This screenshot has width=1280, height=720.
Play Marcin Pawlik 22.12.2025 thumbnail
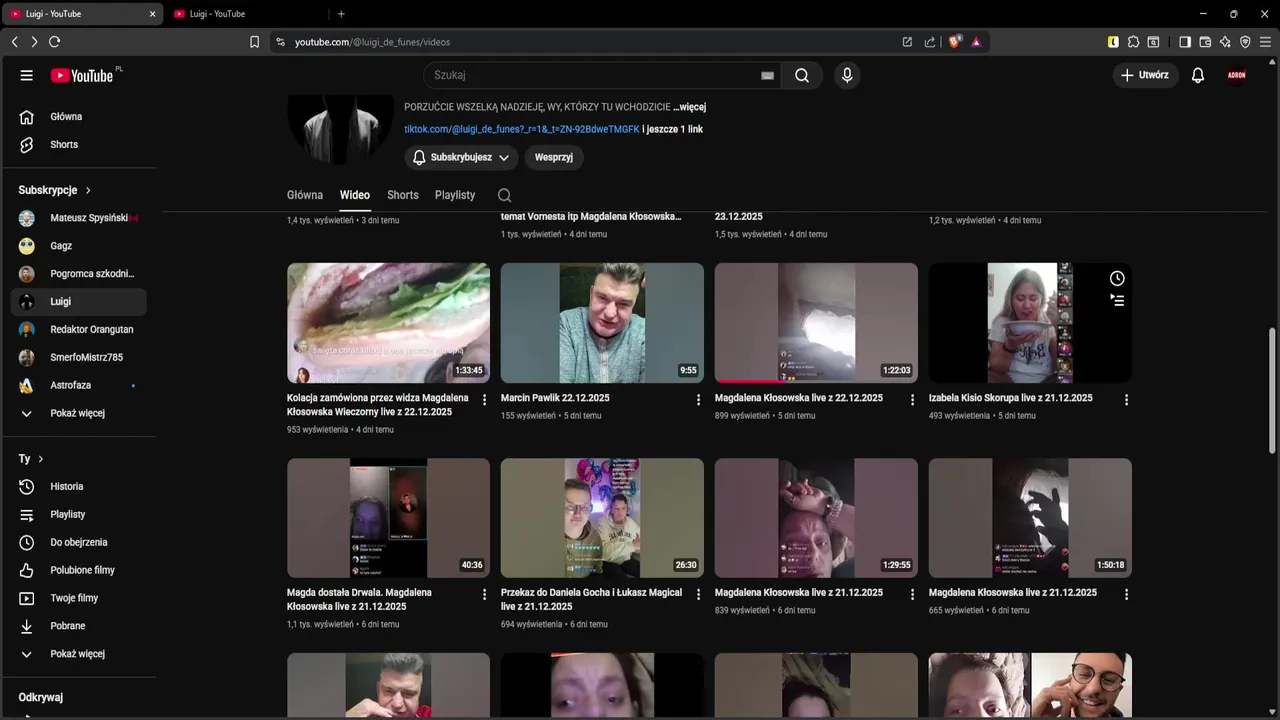point(602,323)
